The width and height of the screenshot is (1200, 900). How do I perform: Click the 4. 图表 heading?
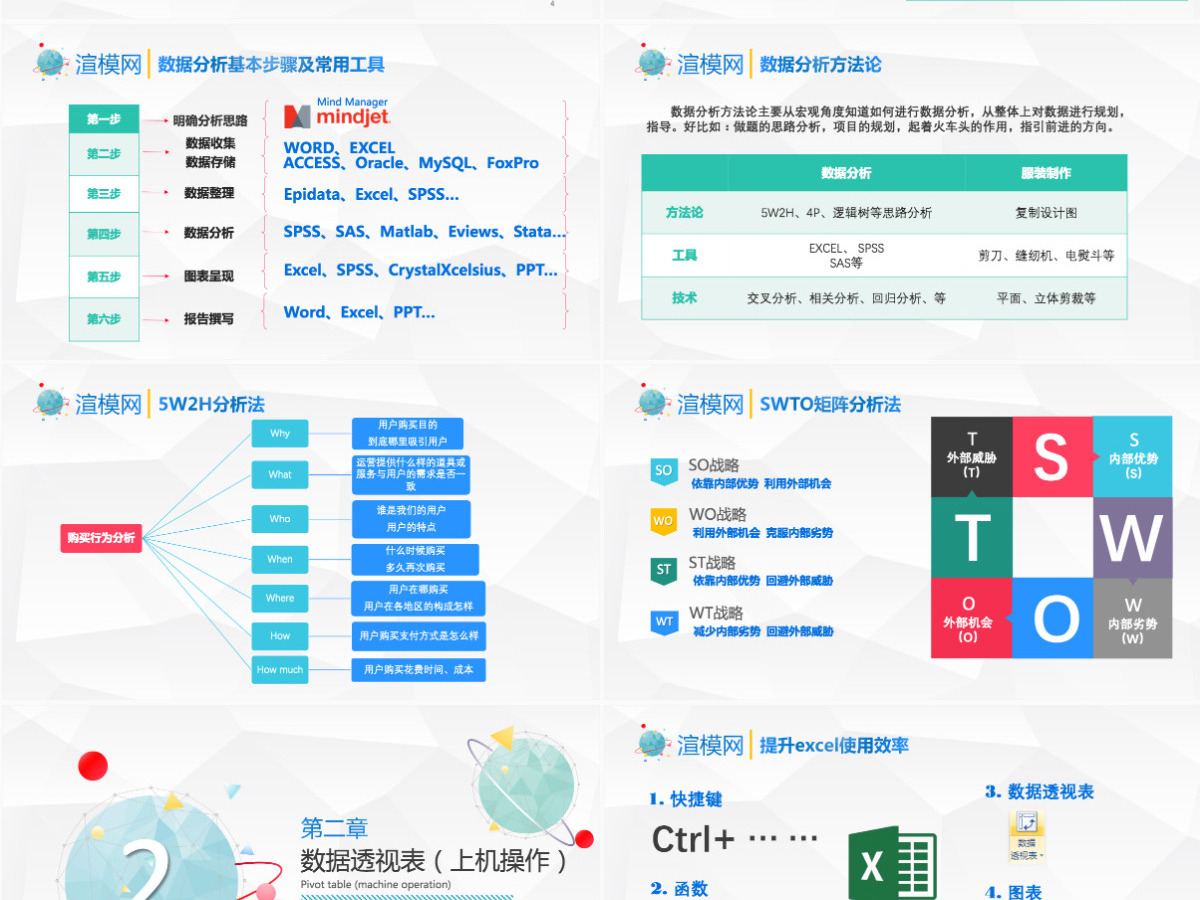[x=1013, y=892]
